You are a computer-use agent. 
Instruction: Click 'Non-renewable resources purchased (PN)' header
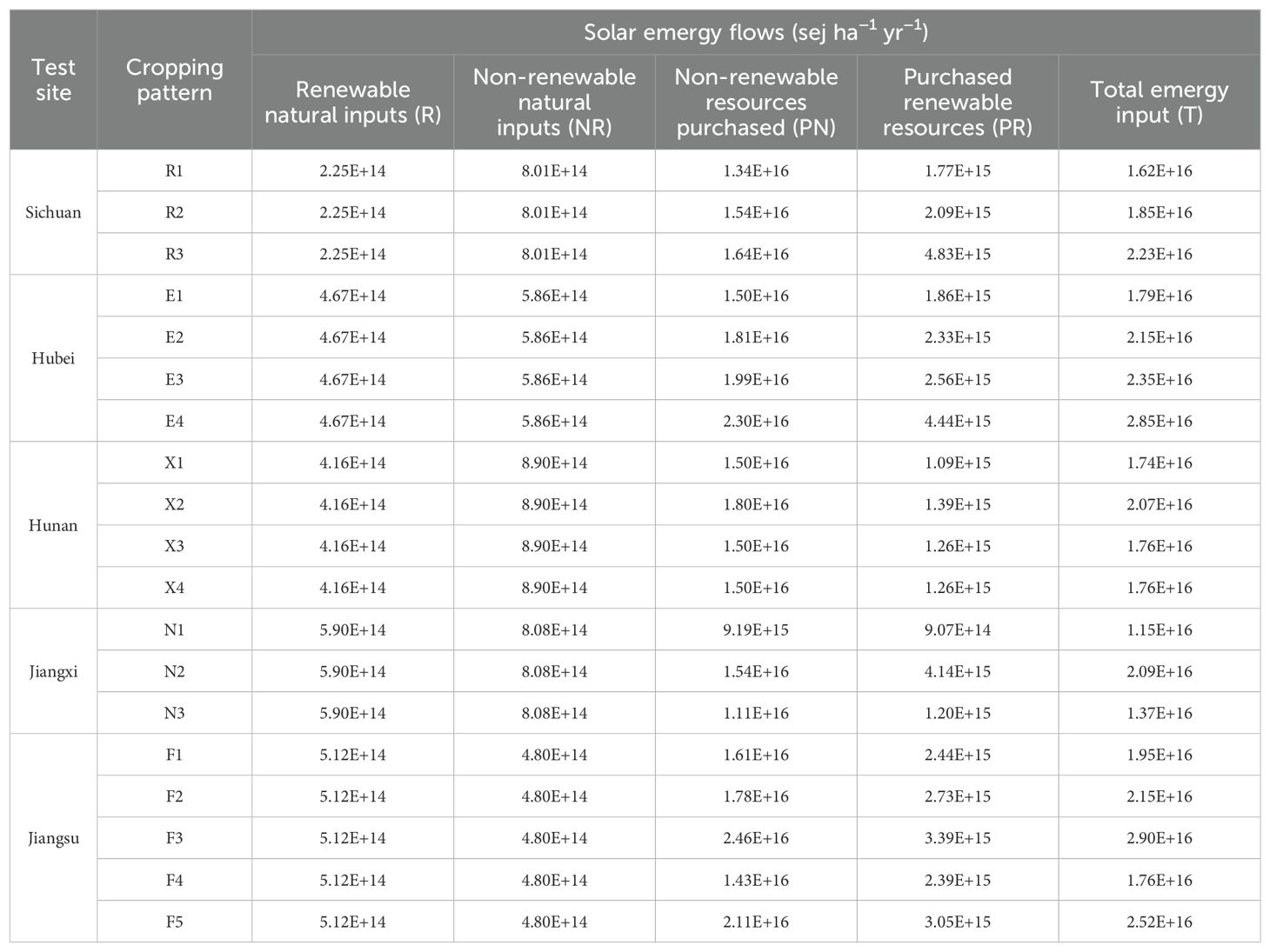click(756, 103)
